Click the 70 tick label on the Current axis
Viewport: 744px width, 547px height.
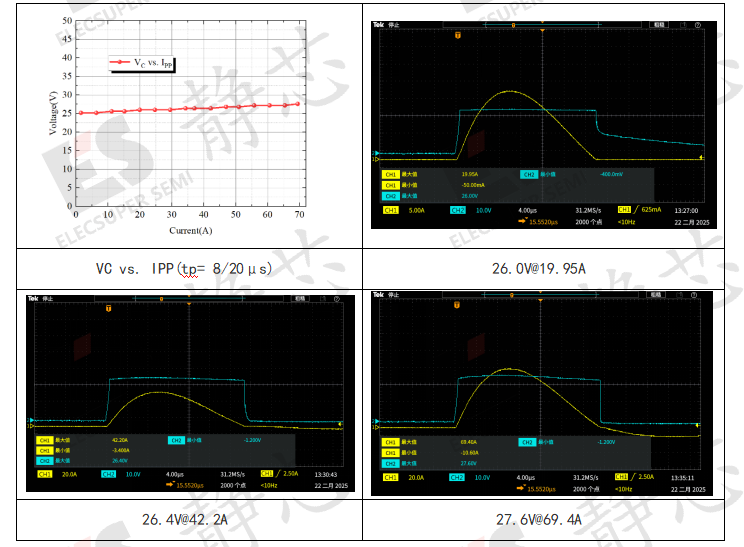click(299, 215)
